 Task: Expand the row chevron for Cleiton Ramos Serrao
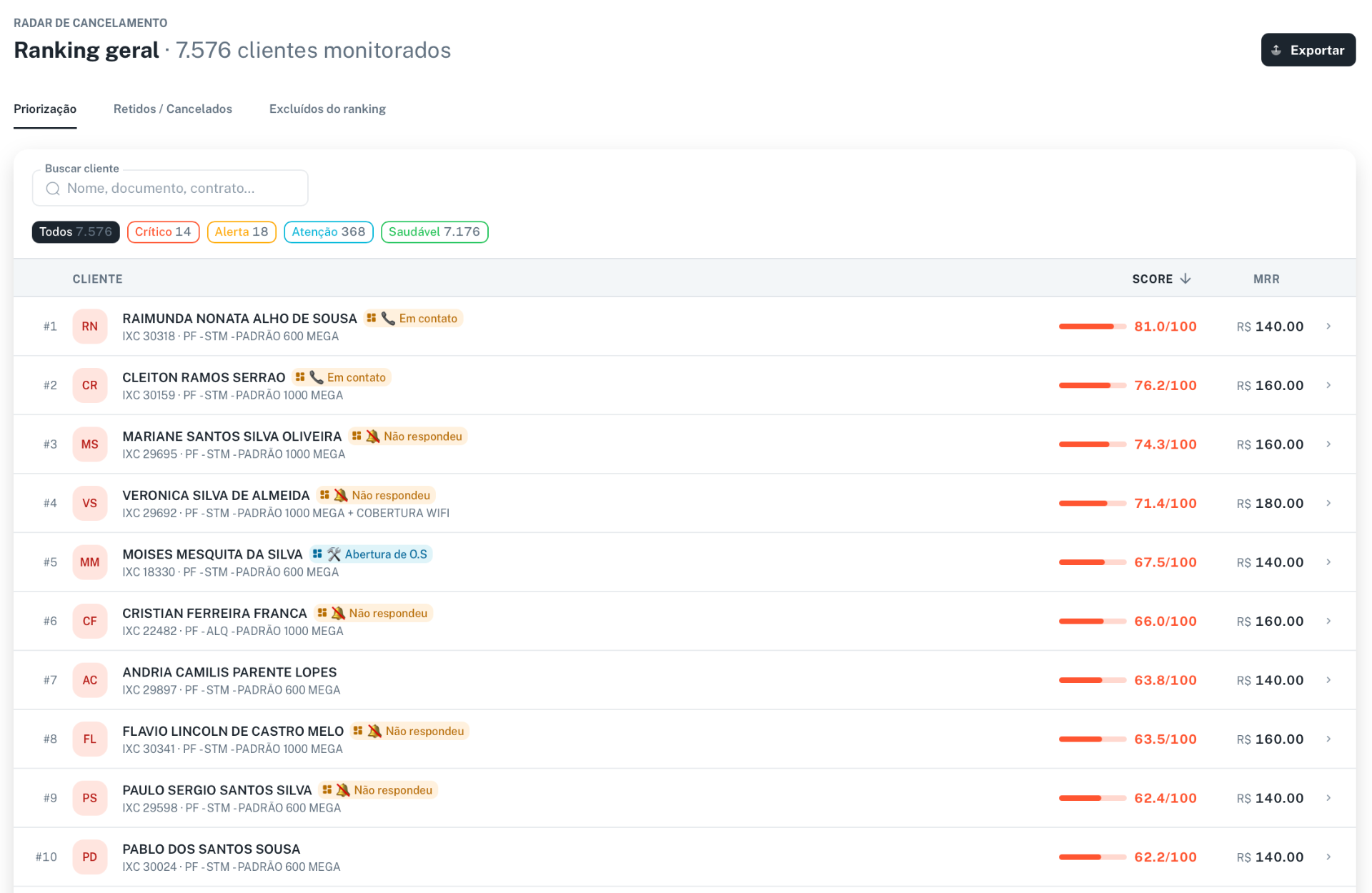(1328, 386)
